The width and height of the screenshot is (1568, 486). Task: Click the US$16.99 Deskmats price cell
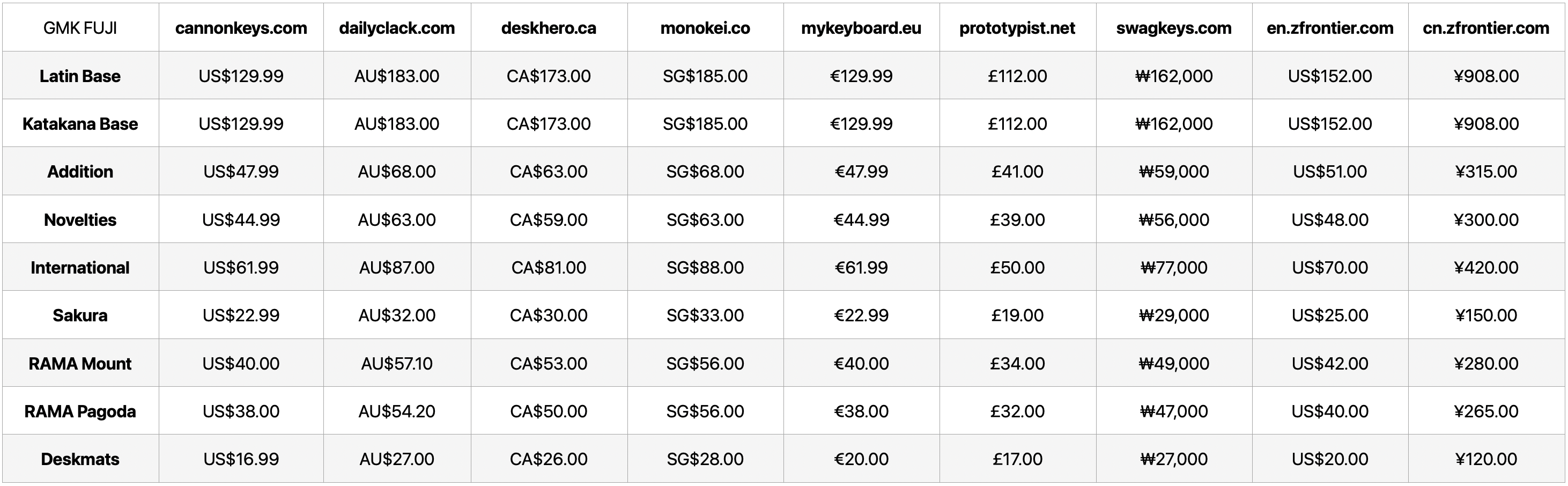(241, 459)
